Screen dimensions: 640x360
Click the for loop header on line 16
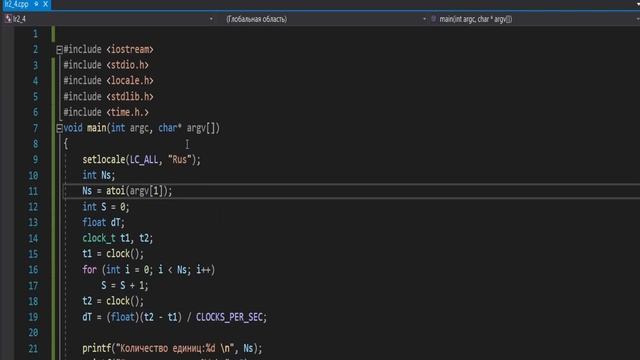[x=149, y=270]
